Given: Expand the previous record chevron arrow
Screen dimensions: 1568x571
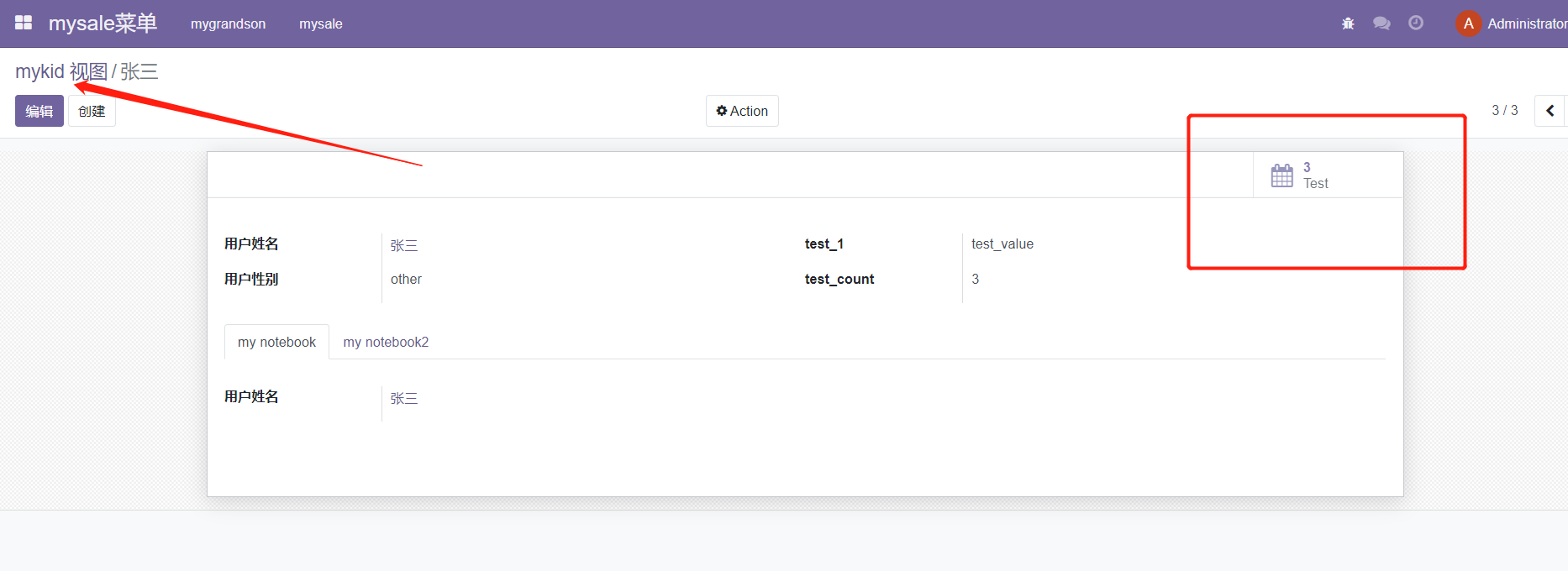Looking at the screenshot, I should [1550, 110].
